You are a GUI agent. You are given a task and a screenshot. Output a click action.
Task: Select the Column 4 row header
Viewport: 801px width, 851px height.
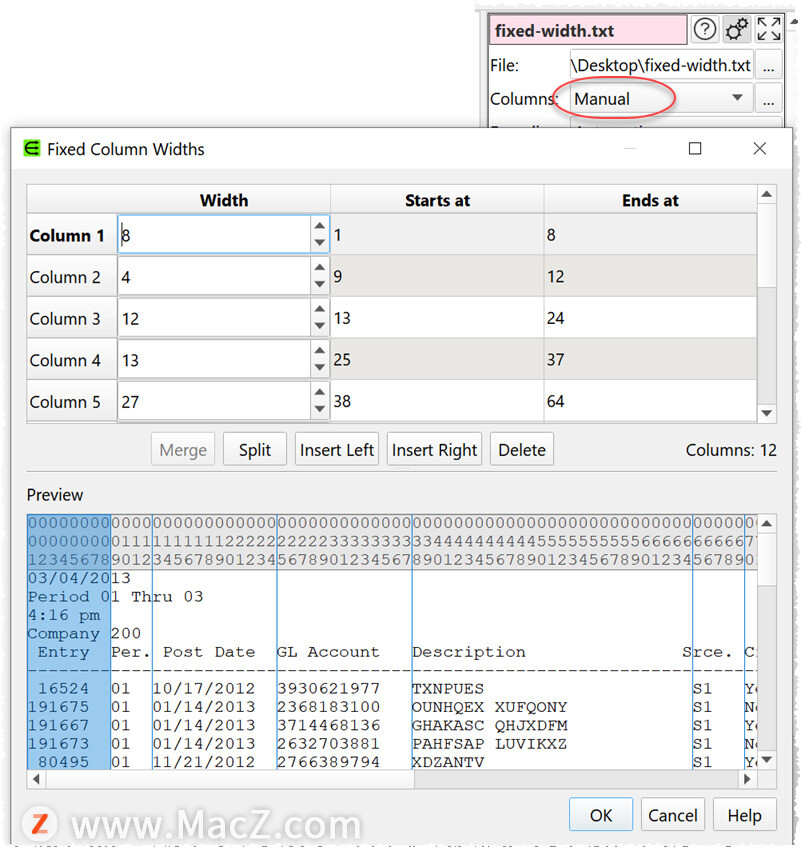pos(72,359)
